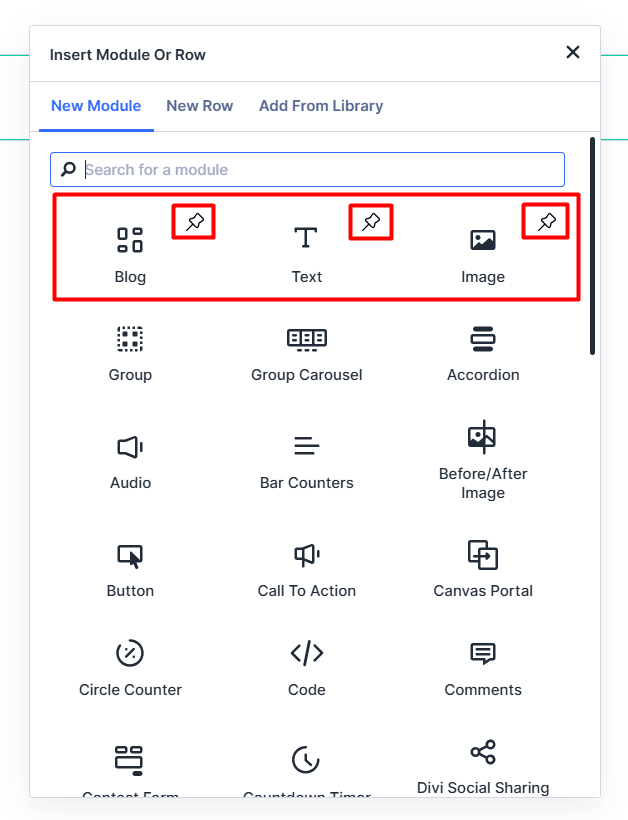Insert the Button module
Image resolution: width=628 pixels, height=820 pixels.
[x=130, y=568]
